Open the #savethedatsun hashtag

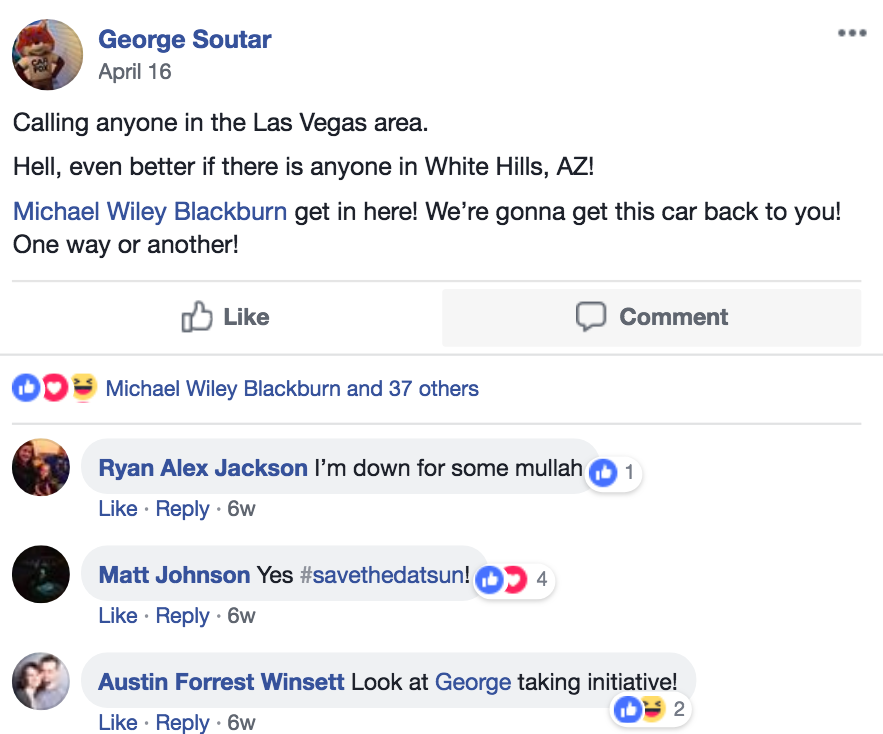382,575
